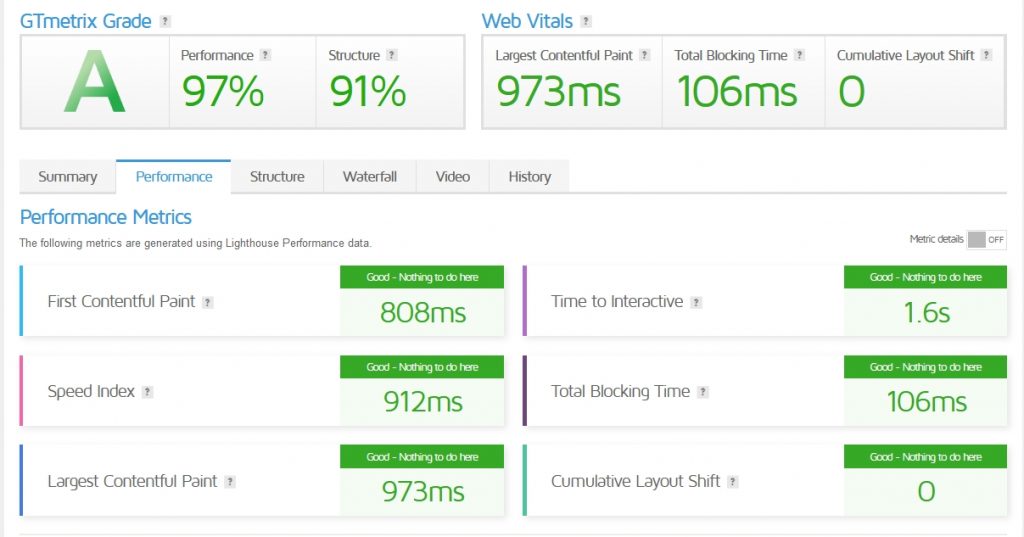Click Good status banner above 808ms
Viewport: 1024px width, 537px height.
coord(422,277)
